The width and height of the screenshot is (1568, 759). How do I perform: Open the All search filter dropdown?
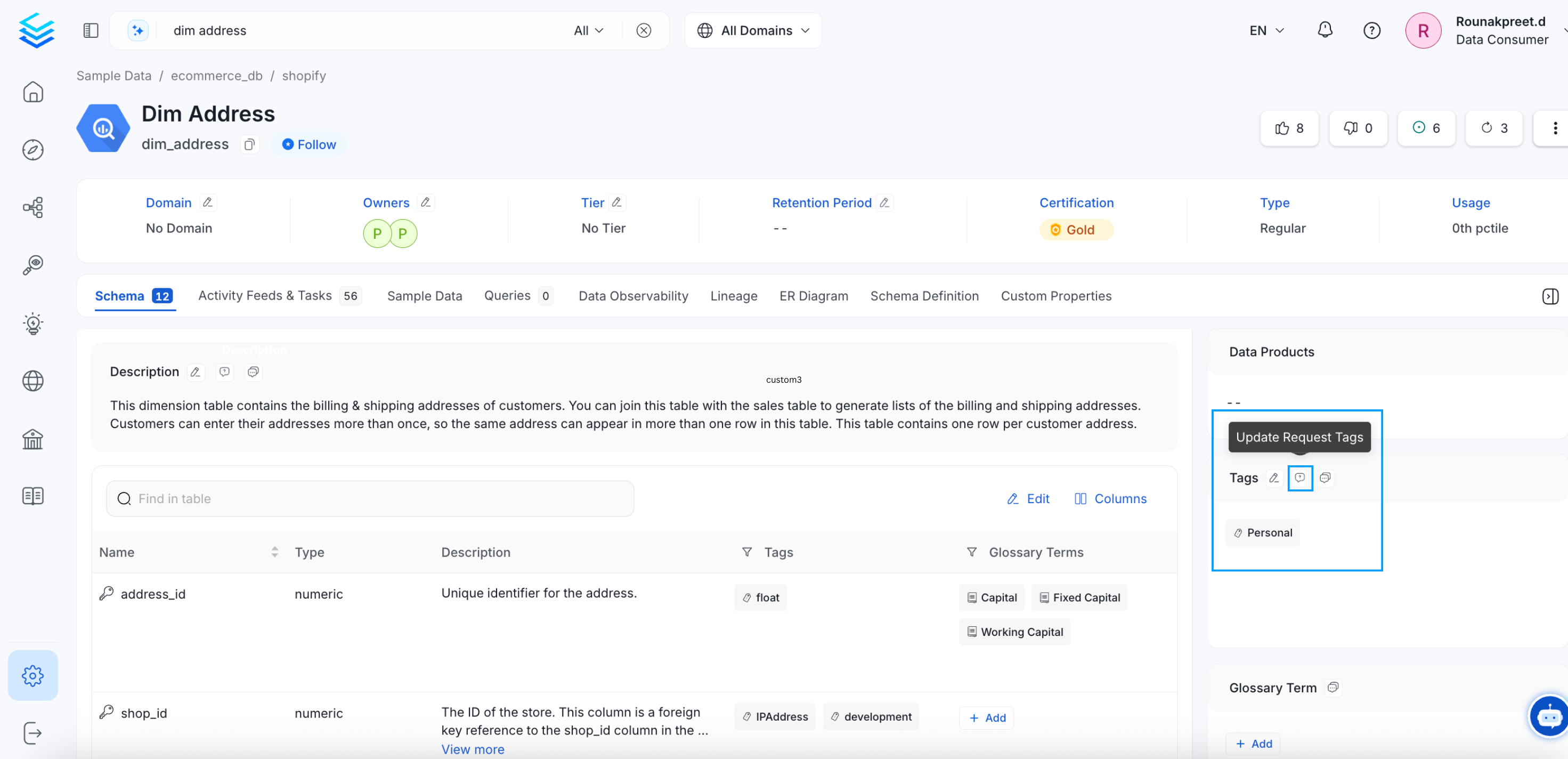pyautogui.click(x=588, y=30)
